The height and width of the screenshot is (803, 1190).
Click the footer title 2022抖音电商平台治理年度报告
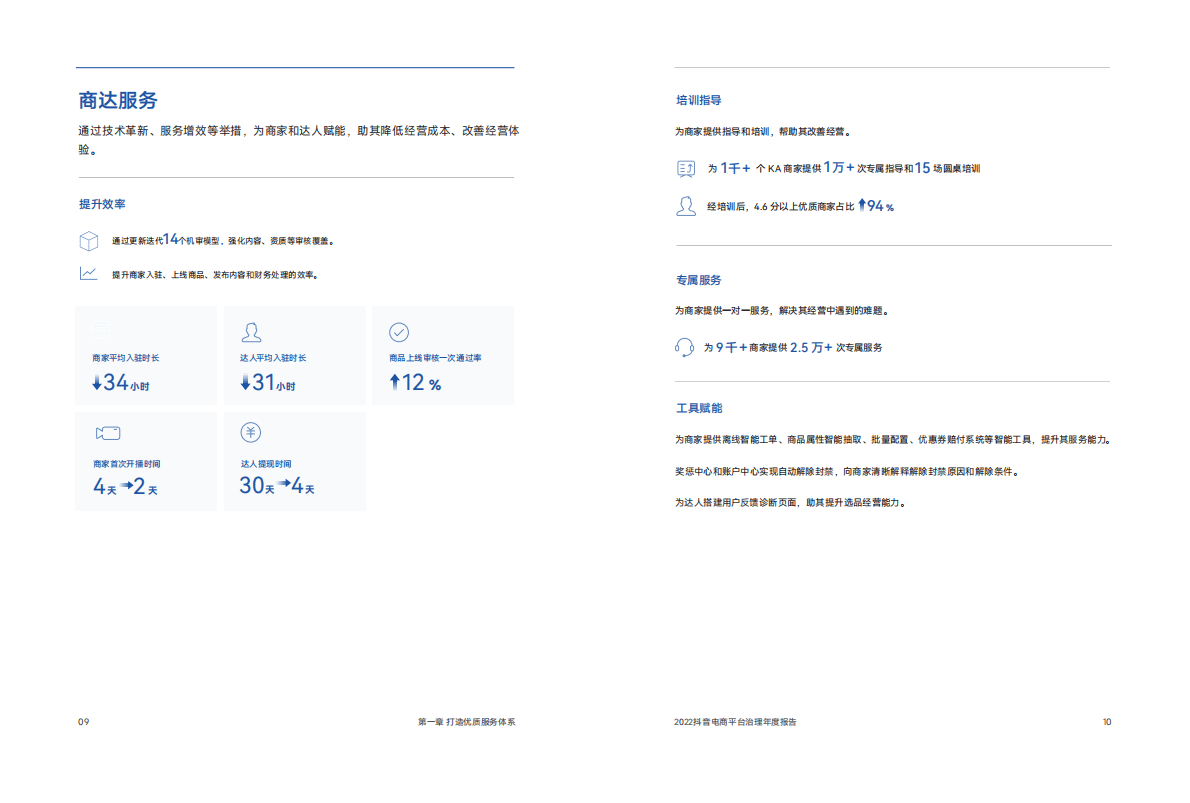736,722
